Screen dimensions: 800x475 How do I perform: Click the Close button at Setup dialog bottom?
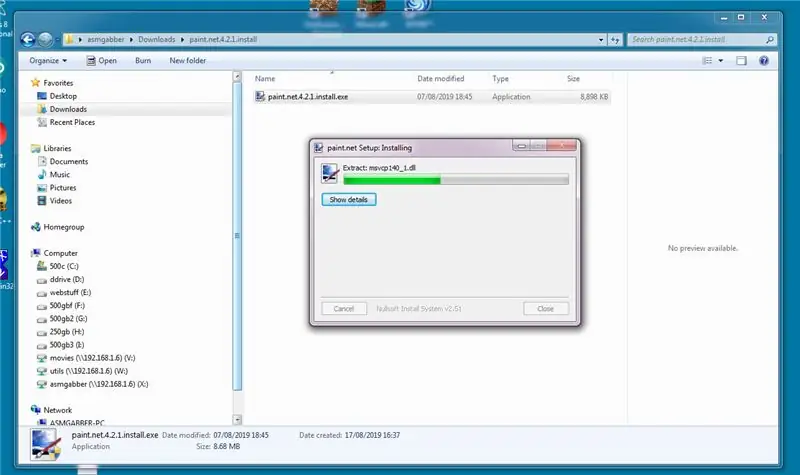coord(545,309)
